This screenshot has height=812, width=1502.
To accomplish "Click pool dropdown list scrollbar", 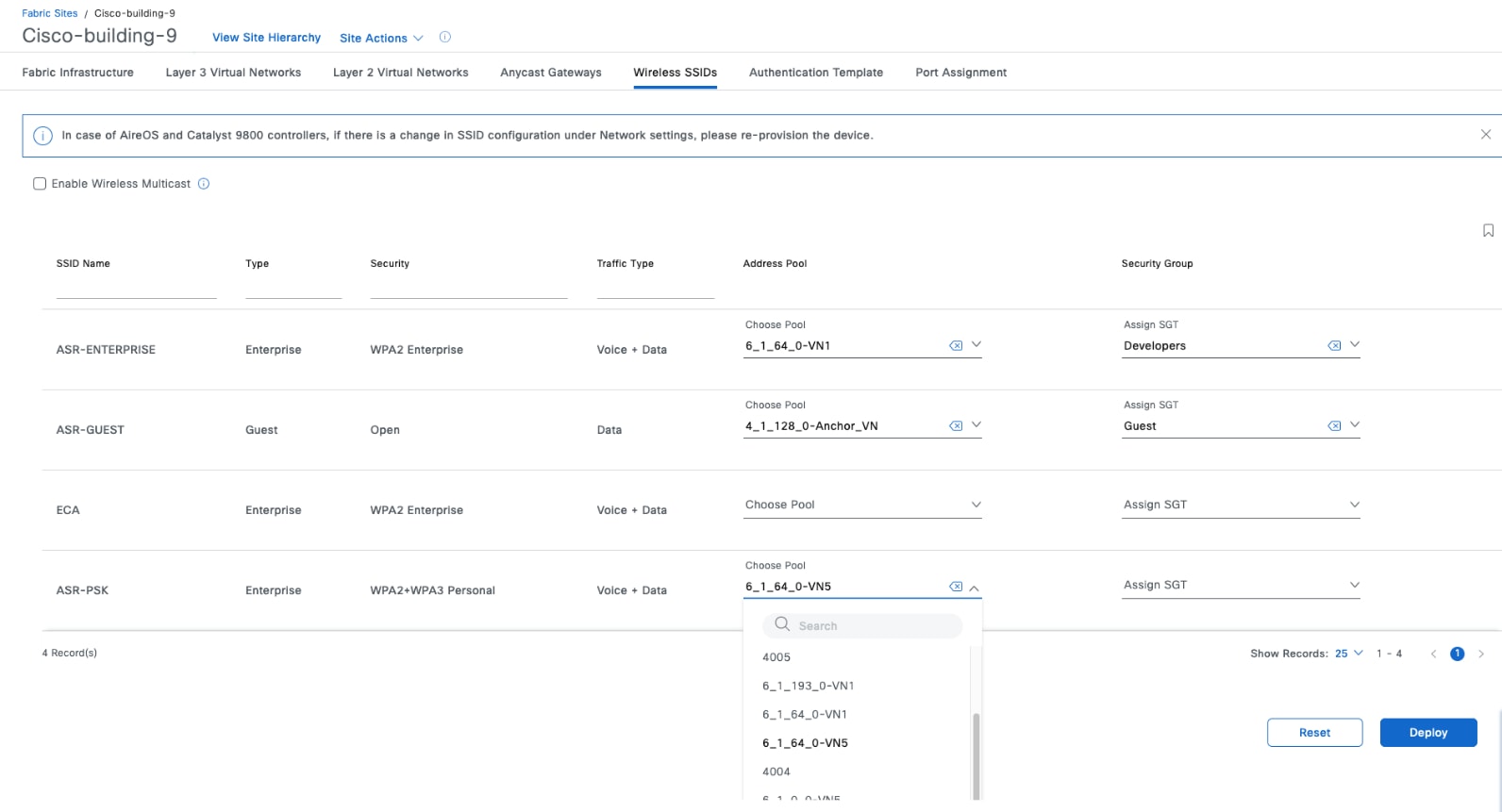I will [976, 756].
